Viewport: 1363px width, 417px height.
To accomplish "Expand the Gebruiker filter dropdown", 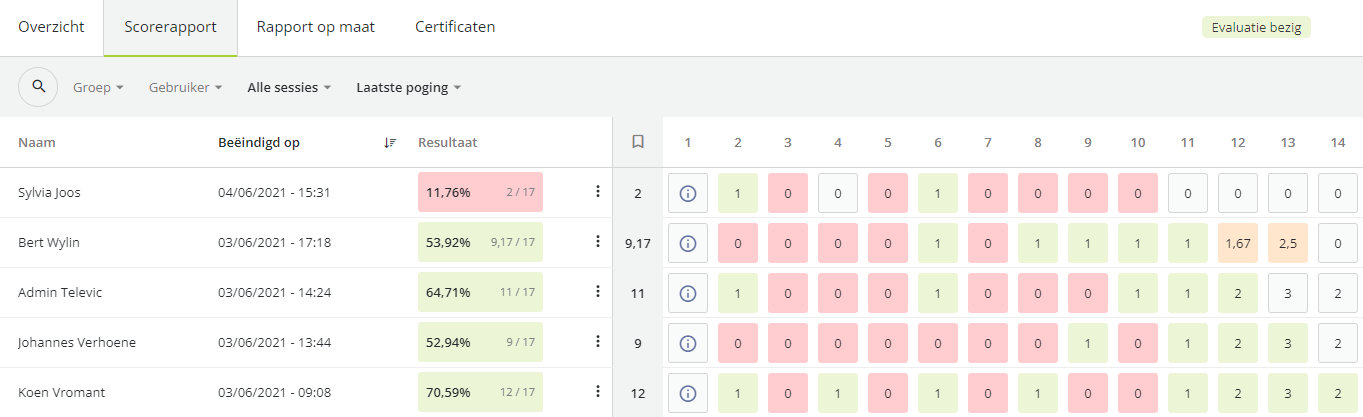I will [185, 87].
